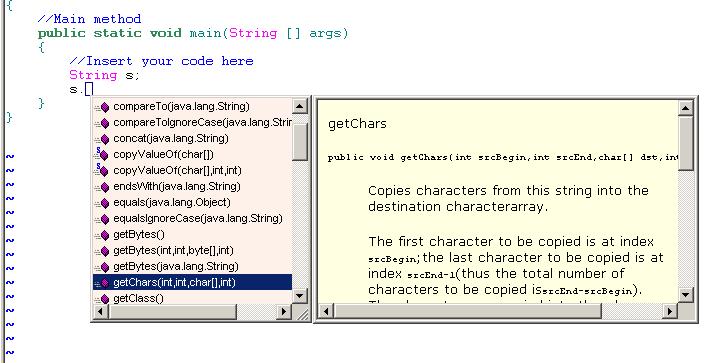Click the public static void main line
Screen dimensions: 727x363
pos(193,33)
